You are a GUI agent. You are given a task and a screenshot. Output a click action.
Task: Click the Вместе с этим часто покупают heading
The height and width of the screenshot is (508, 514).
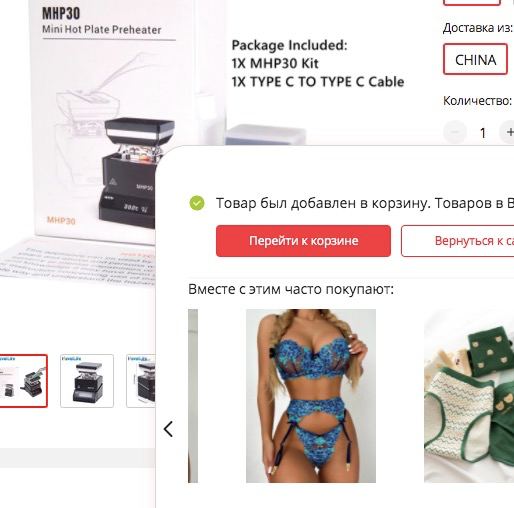(x=291, y=289)
